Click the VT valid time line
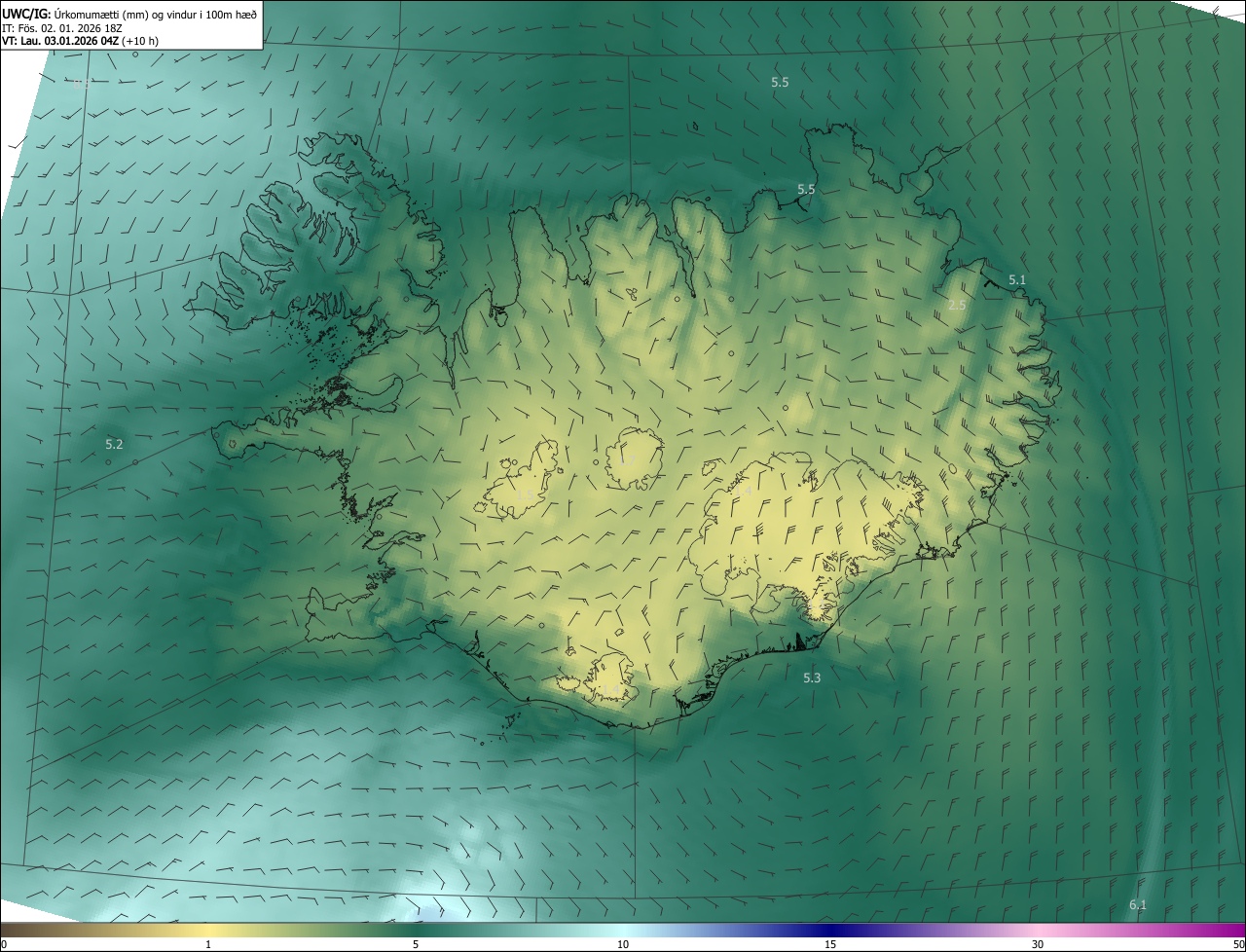The width and height of the screenshot is (1246, 952). [x=80, y=41]
